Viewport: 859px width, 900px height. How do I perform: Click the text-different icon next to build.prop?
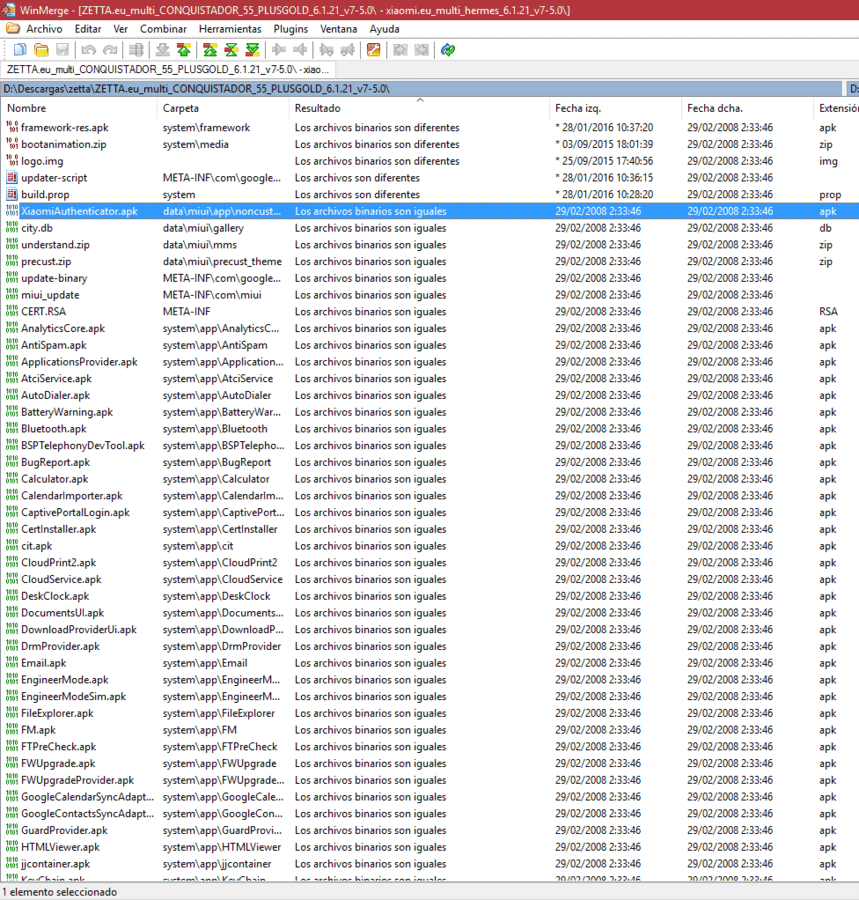(x=12, y=194)
